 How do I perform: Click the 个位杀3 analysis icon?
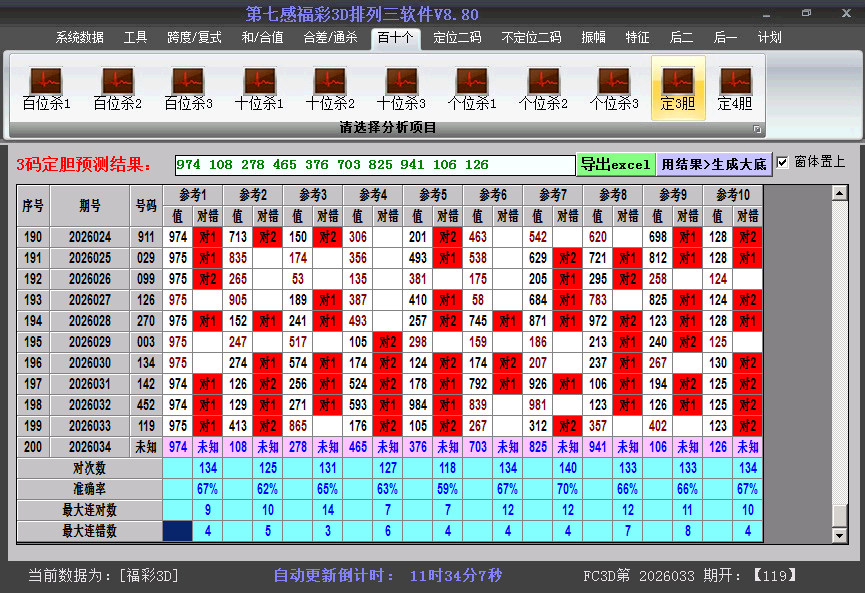pyautogui.click(x=614, y=88)
